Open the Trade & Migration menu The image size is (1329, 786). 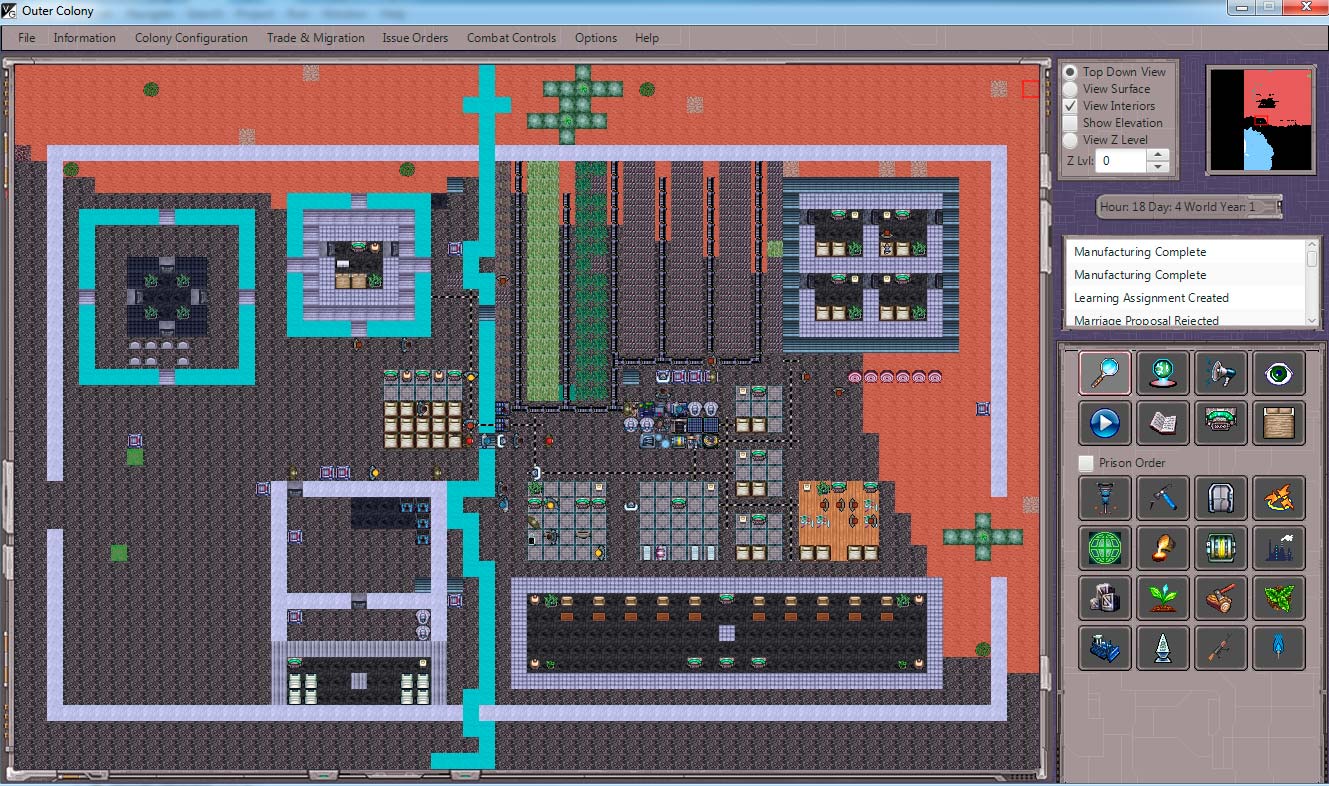coord(315,38)
